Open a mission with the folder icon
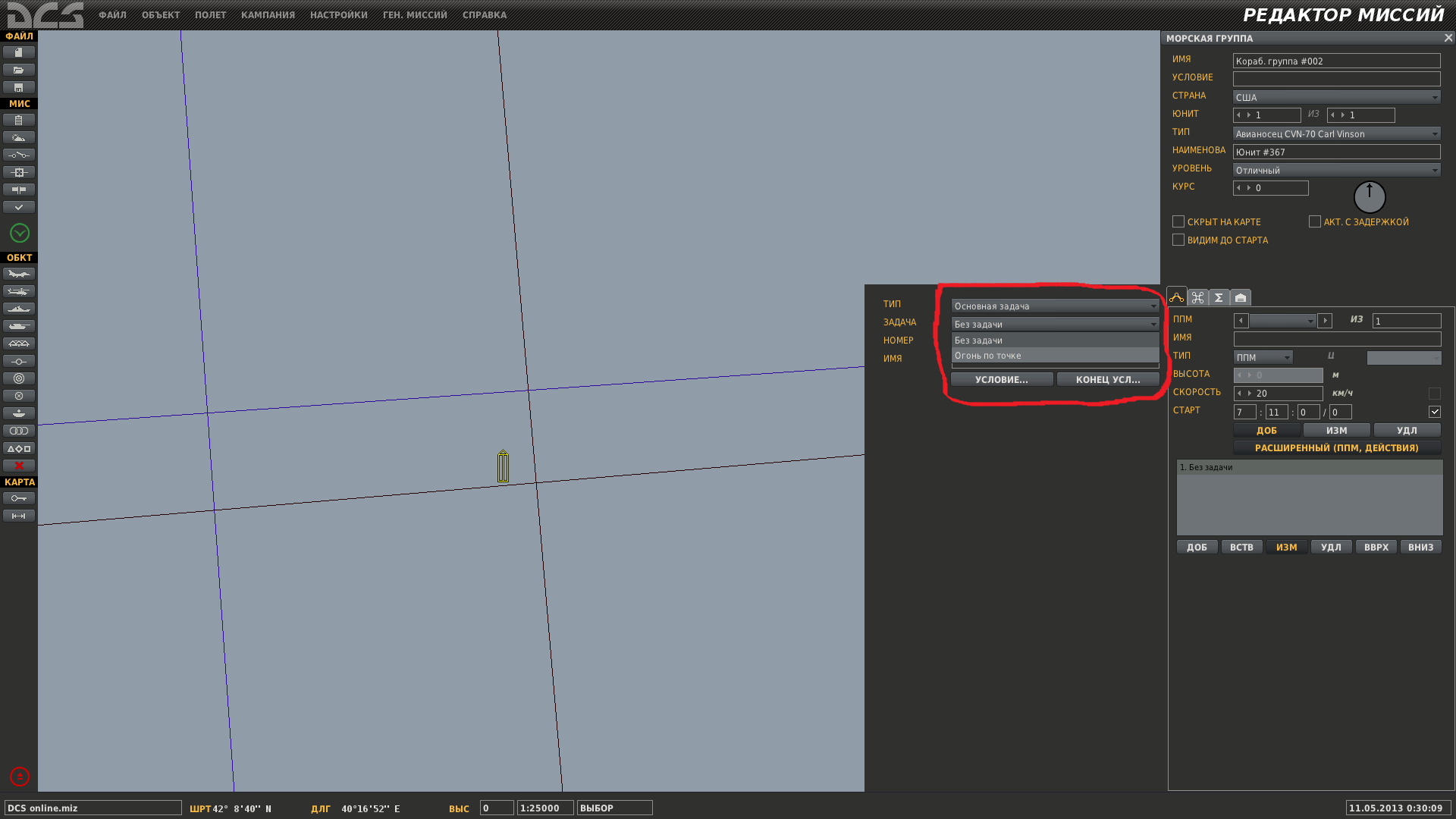This screenshot has width=1456, height=819. click(x=19, y=70)
